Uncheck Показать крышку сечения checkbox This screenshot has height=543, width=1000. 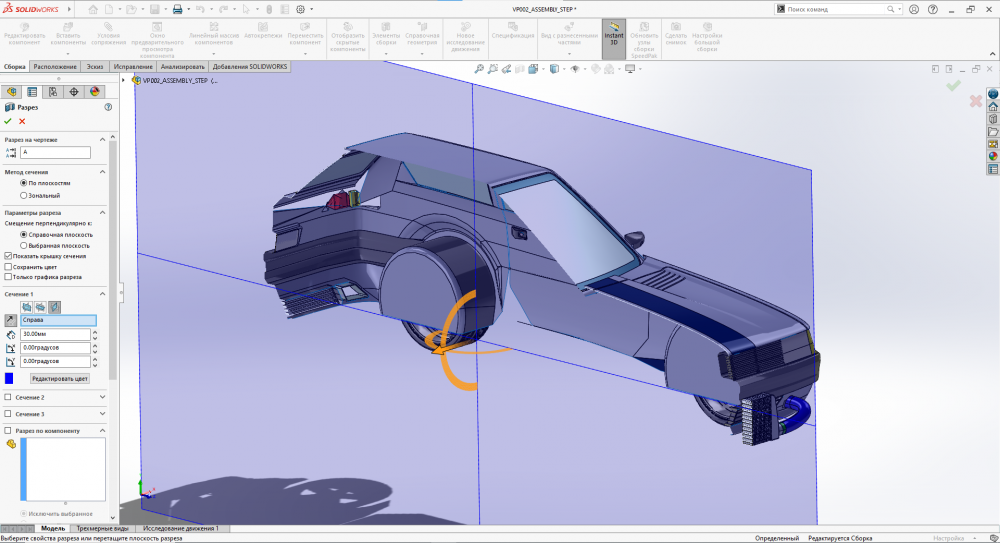(9, 256)
